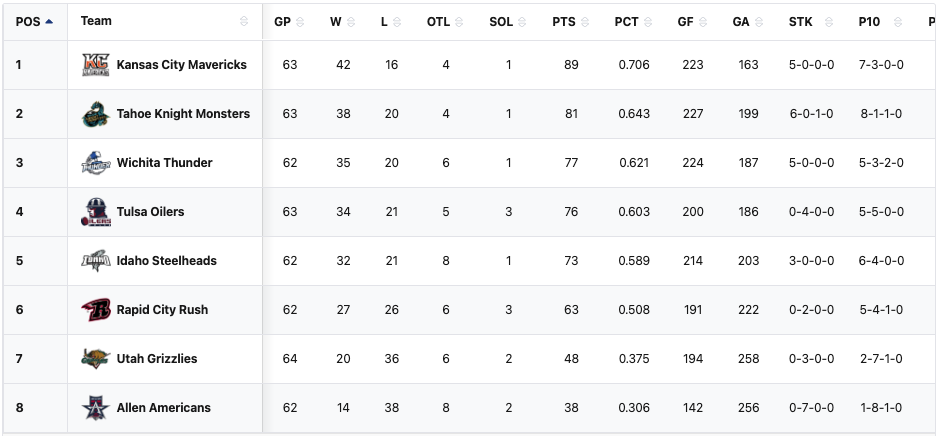Click the Kansas City Mavericks team logo
944x436 pixels.
click(94, 65)
